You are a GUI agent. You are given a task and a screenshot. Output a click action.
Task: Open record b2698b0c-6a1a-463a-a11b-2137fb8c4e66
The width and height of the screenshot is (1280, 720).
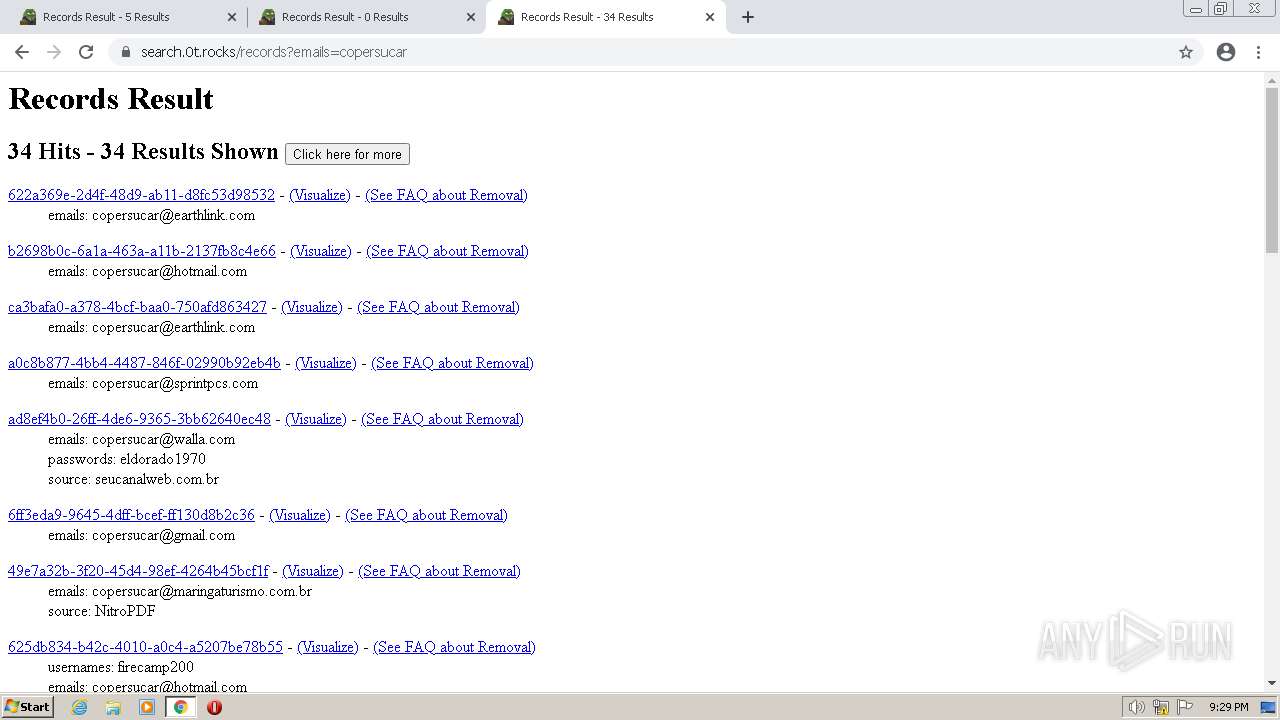(x=142, y=251)
